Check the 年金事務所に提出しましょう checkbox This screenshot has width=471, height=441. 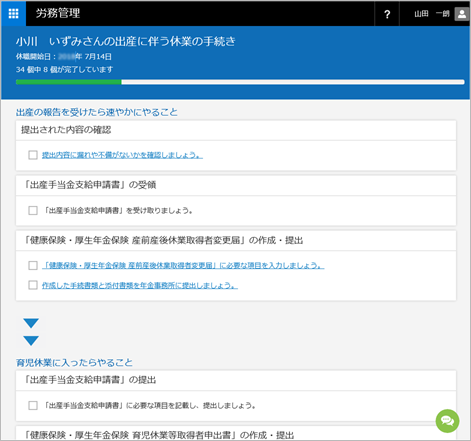[33, 285]
